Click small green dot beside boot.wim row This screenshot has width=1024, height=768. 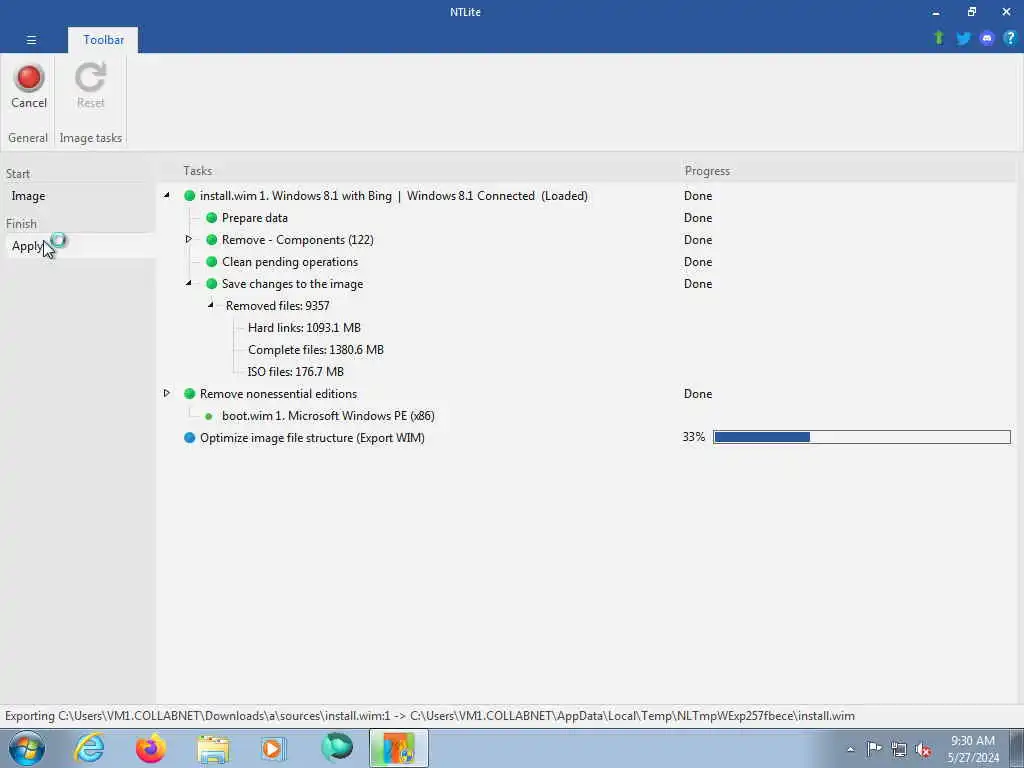(x=208, y=416)
